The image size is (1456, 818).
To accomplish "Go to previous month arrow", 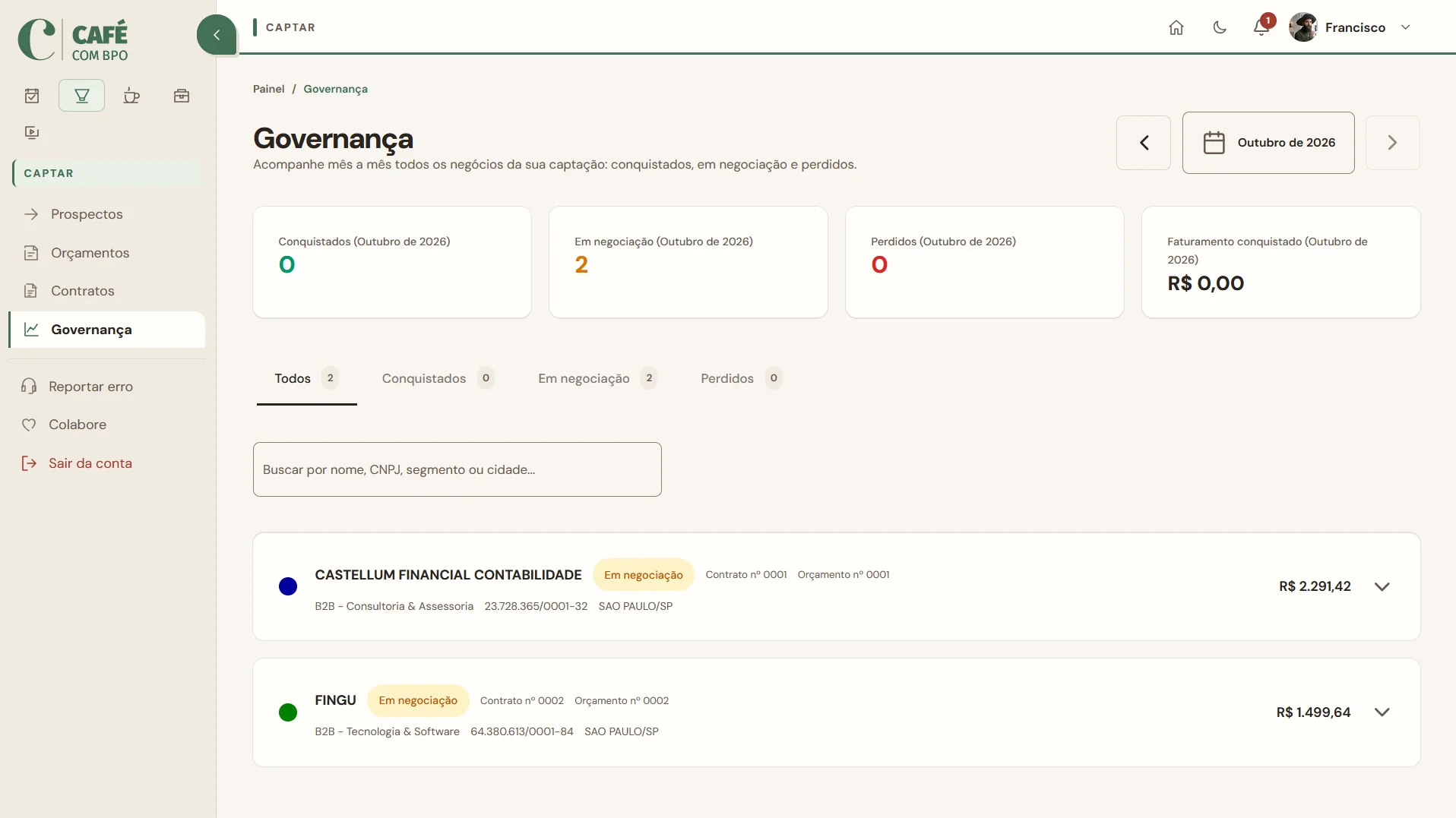I will (1143, 143).
